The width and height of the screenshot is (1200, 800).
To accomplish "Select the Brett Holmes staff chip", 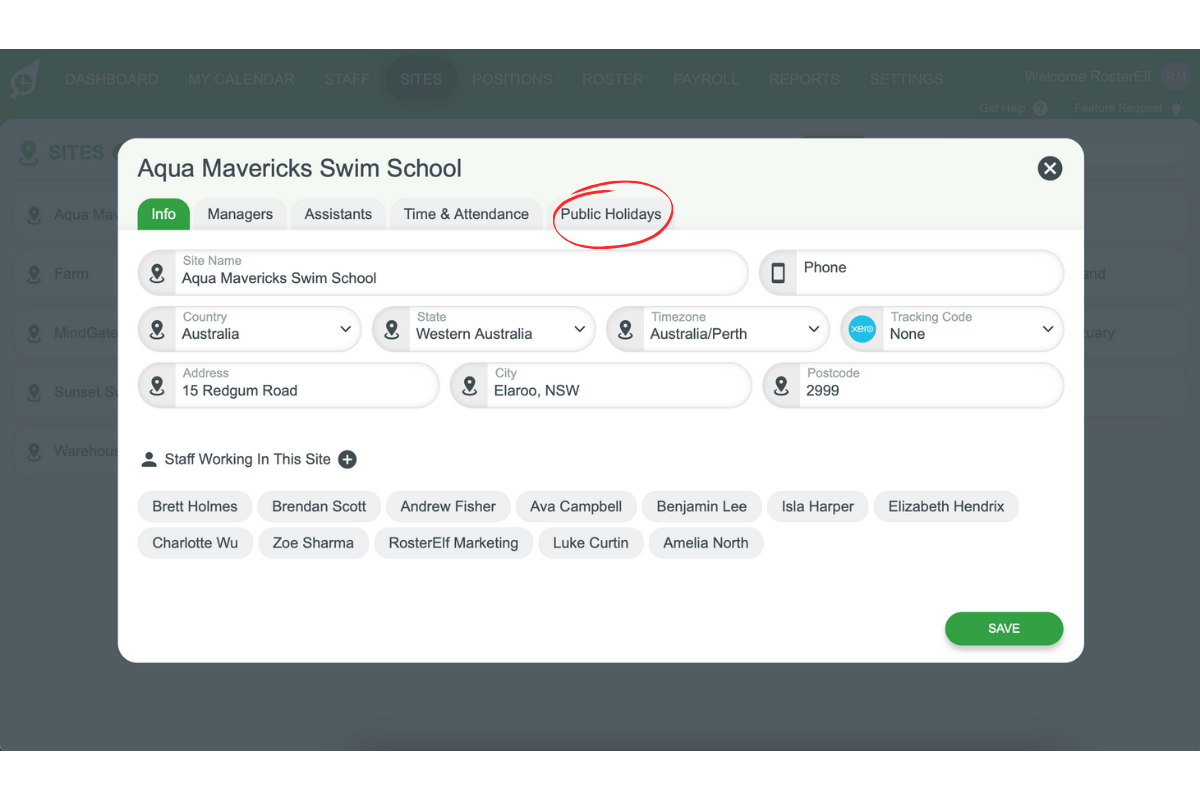I will tap(194, 506).
